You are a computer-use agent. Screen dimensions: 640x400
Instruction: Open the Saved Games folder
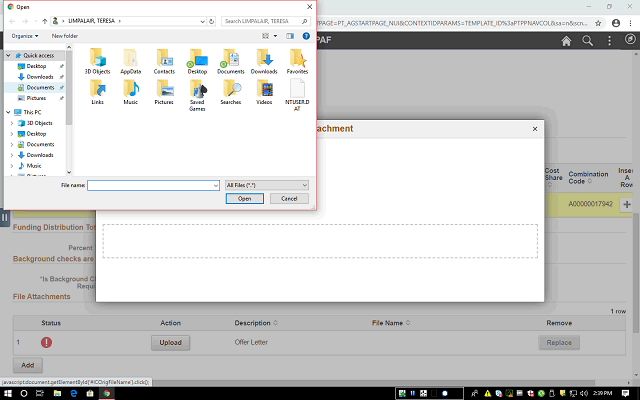click(x=197, y=95)
